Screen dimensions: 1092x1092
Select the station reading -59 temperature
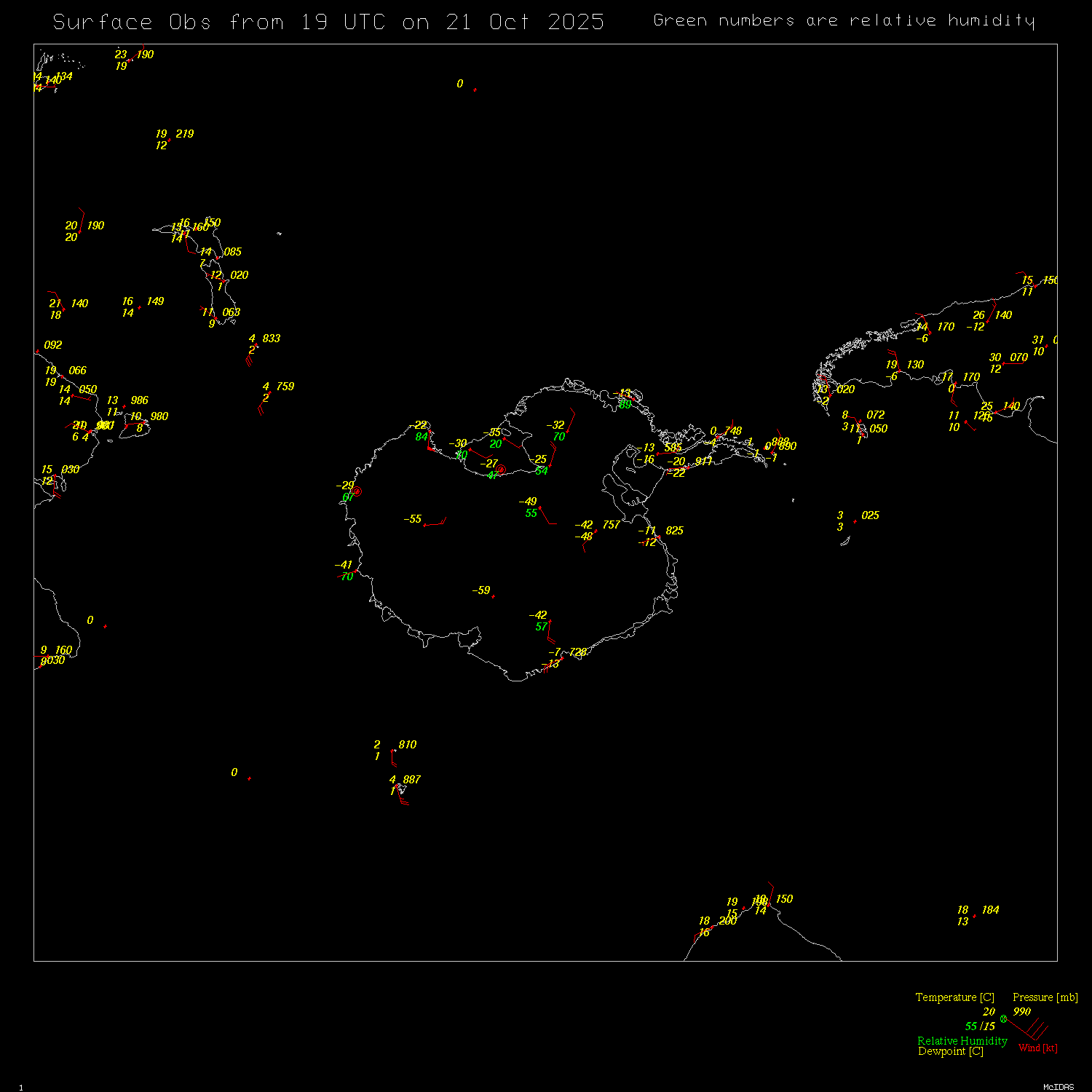(493, 596)
